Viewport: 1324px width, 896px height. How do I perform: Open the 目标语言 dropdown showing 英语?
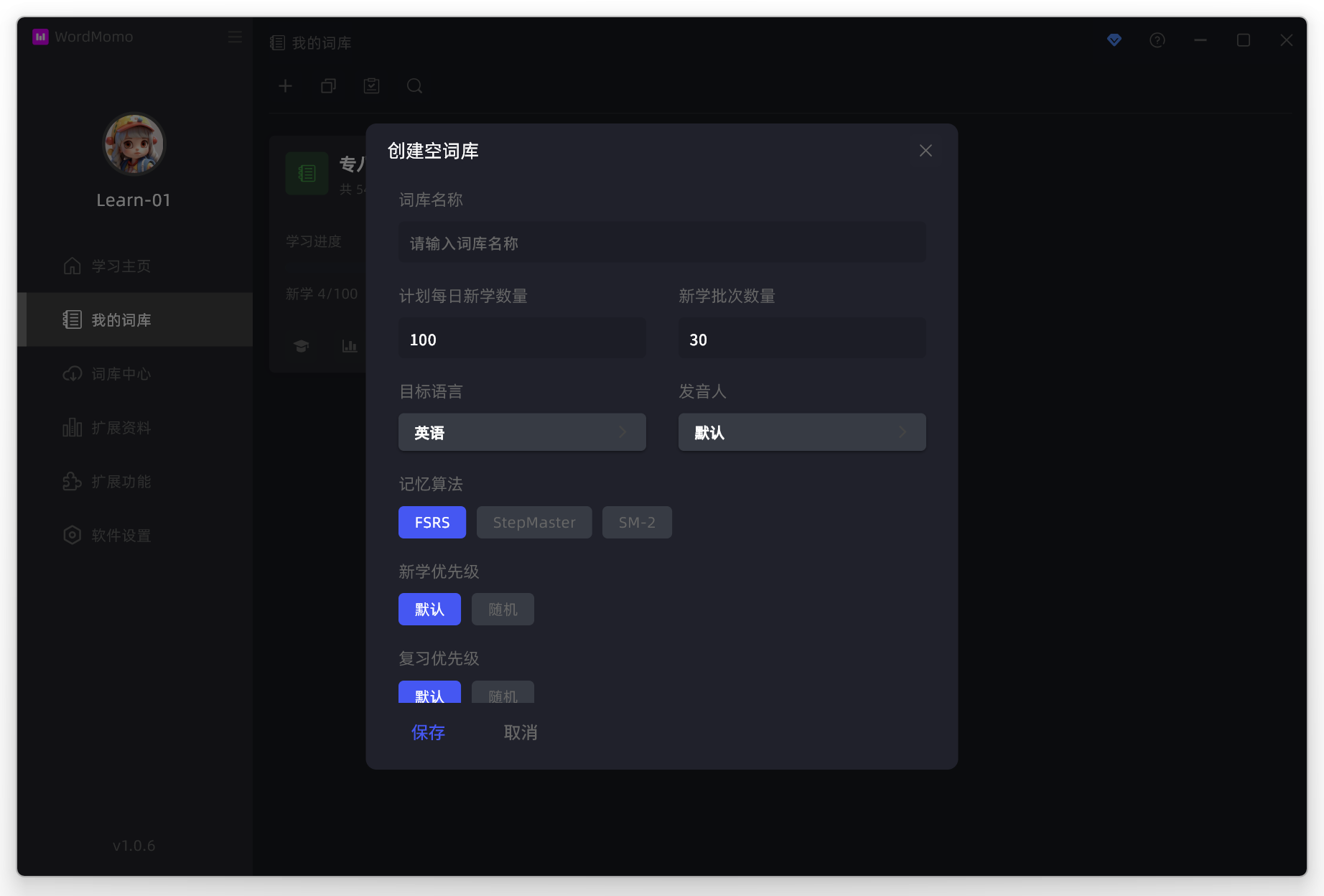pos(522,432)
